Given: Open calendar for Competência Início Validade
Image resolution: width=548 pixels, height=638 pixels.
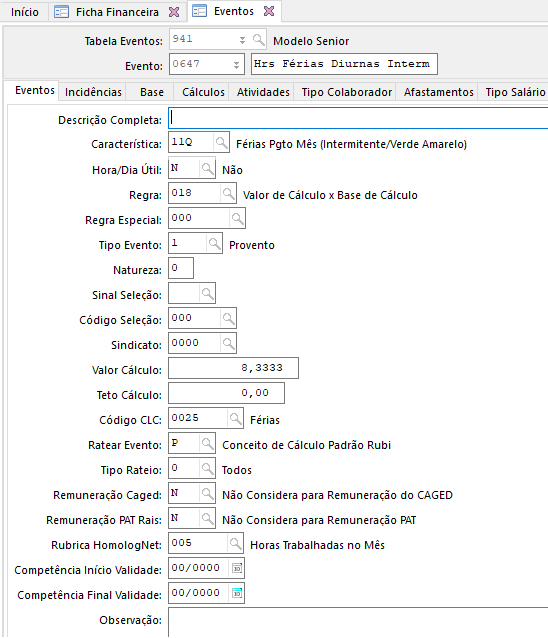Looking at the screenshot, I should coord(237,568).
